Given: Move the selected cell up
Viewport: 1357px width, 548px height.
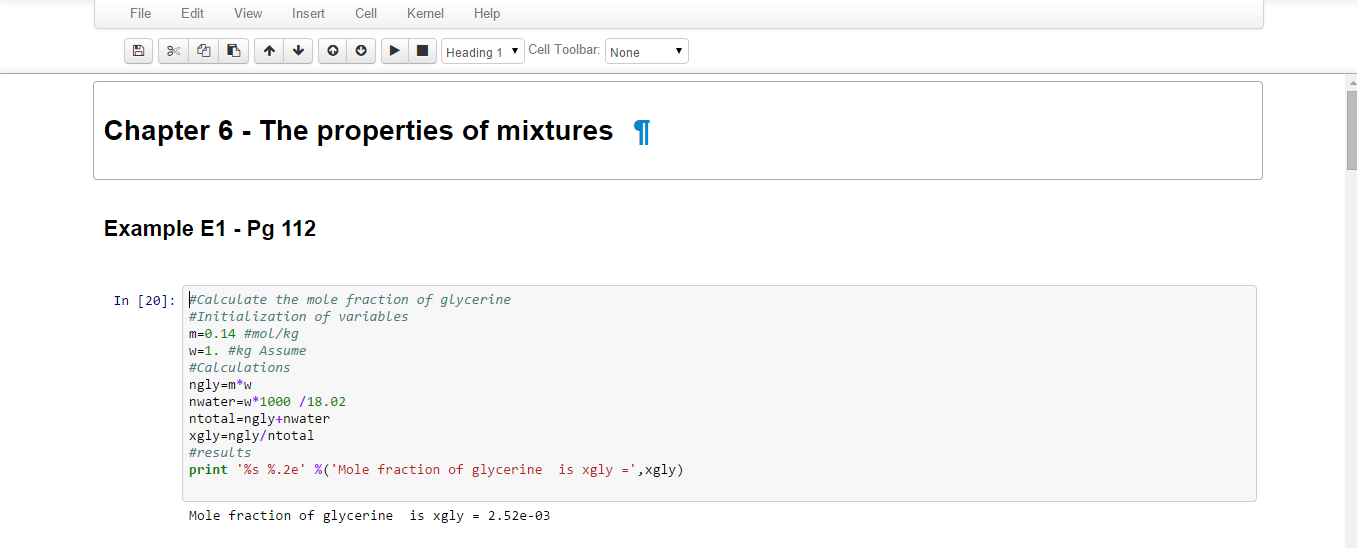Looking at the screenshot, I should 269,51.
